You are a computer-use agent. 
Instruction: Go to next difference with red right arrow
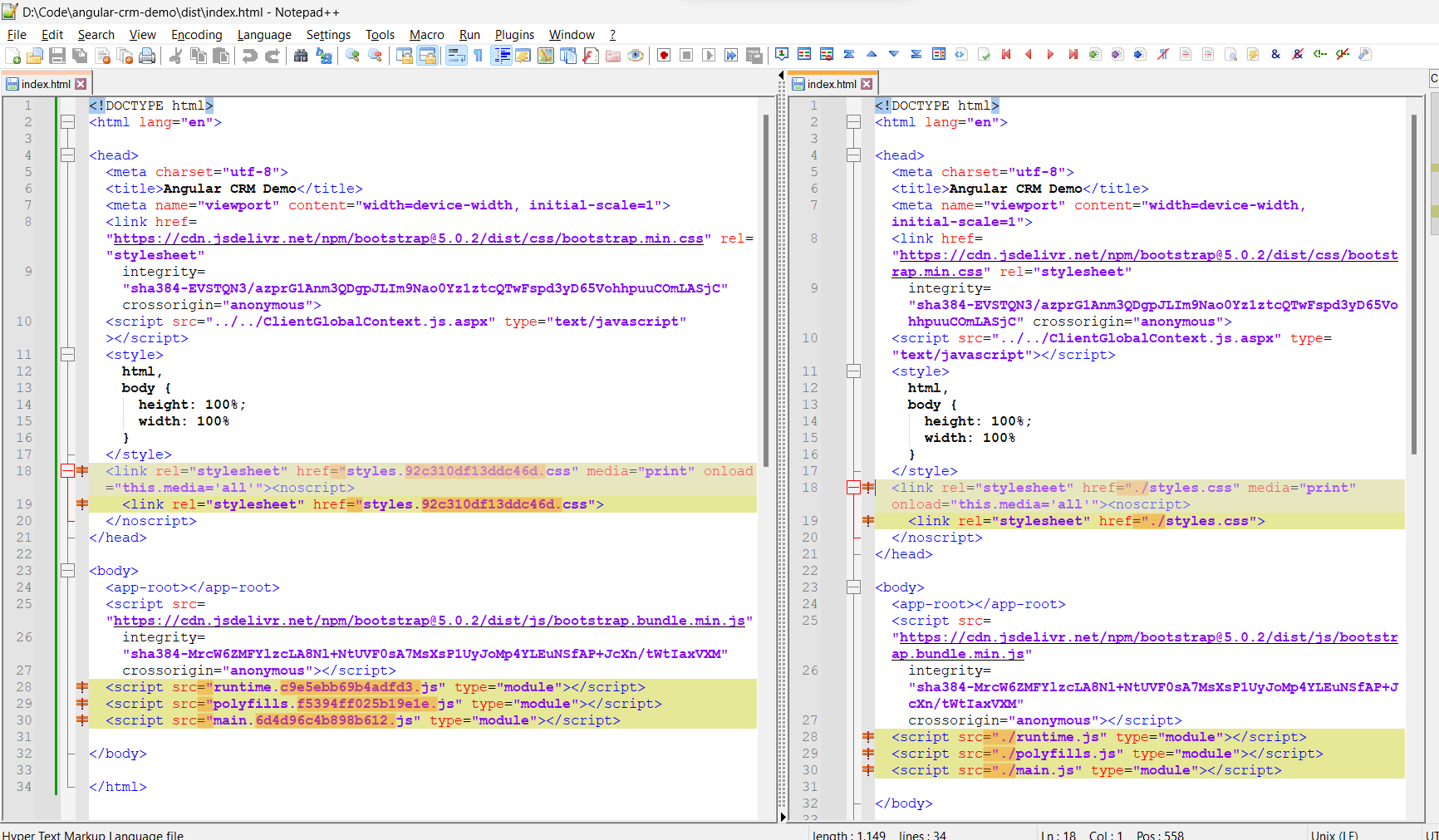click(1051, 55)
